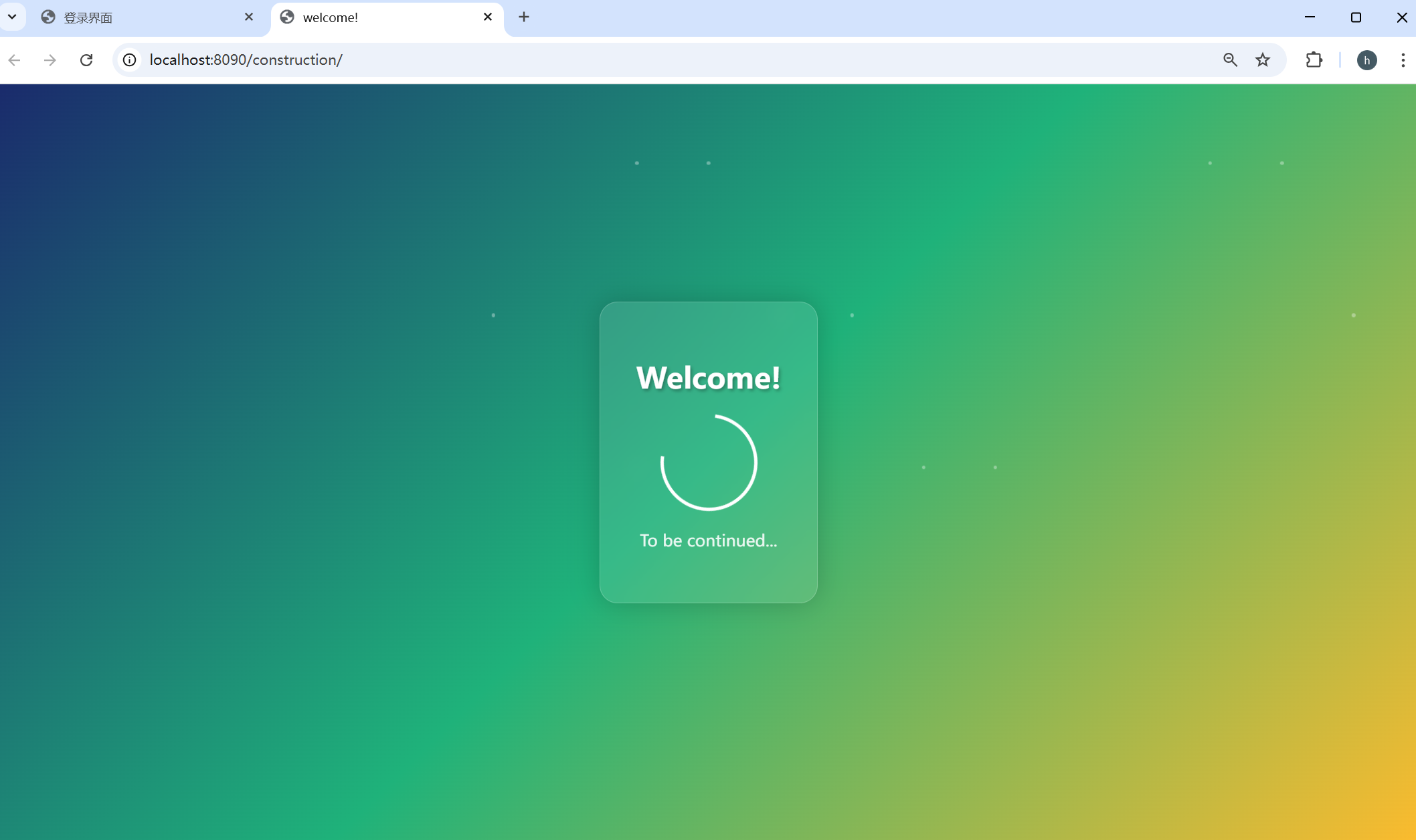The image size is (1416, 840).
Task: Close the welcome! tab
Action: [x=488, y=17]
